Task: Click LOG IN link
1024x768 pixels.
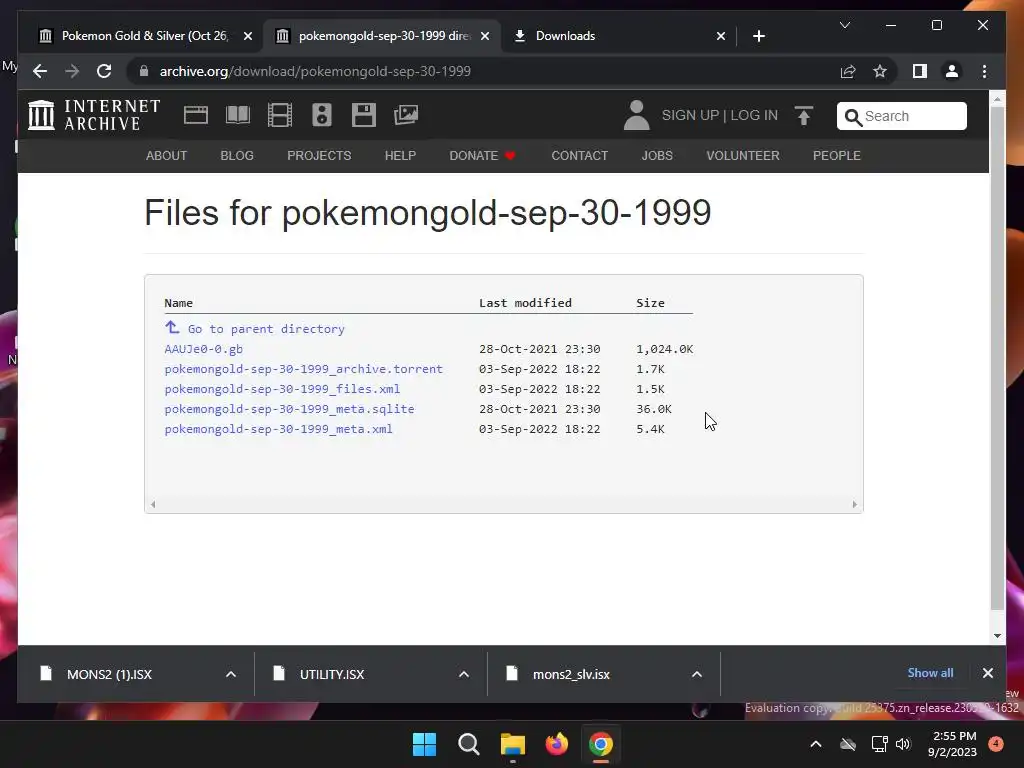Action: point(754,116)
